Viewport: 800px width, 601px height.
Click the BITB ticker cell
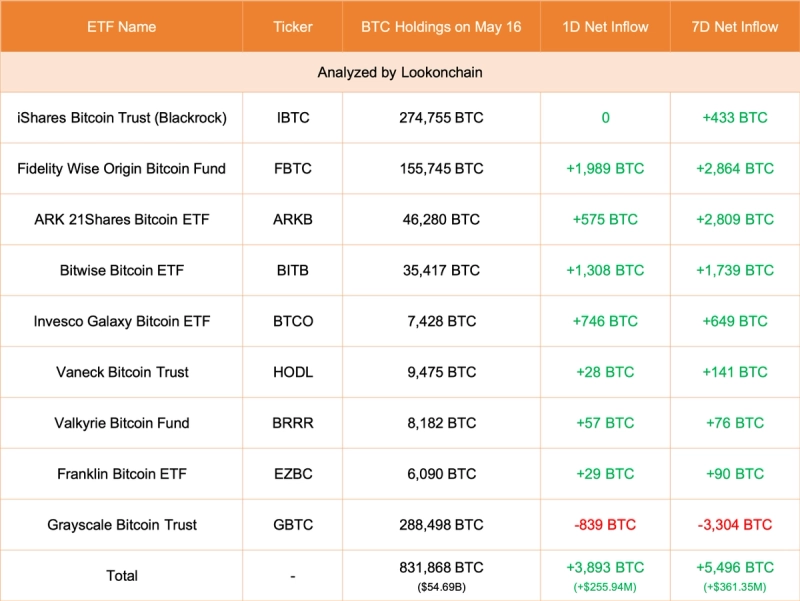(x=293, y=271)
